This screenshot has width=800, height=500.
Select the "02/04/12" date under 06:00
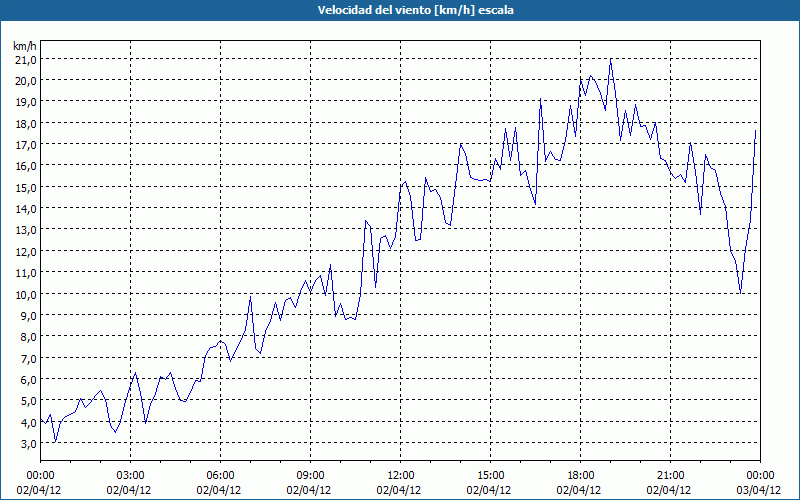[219, 490]
